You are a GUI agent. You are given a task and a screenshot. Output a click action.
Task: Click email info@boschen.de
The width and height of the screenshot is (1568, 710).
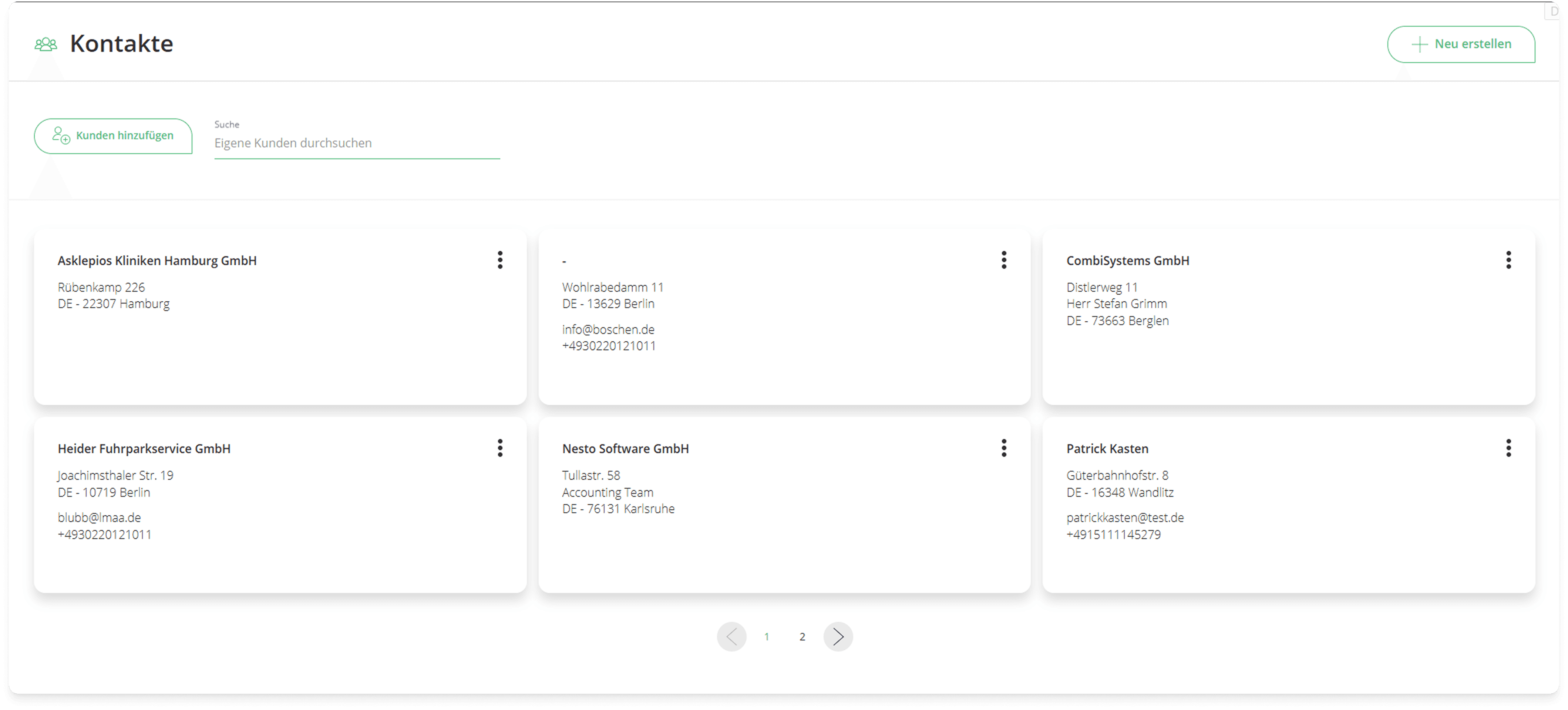click(608, 329)
